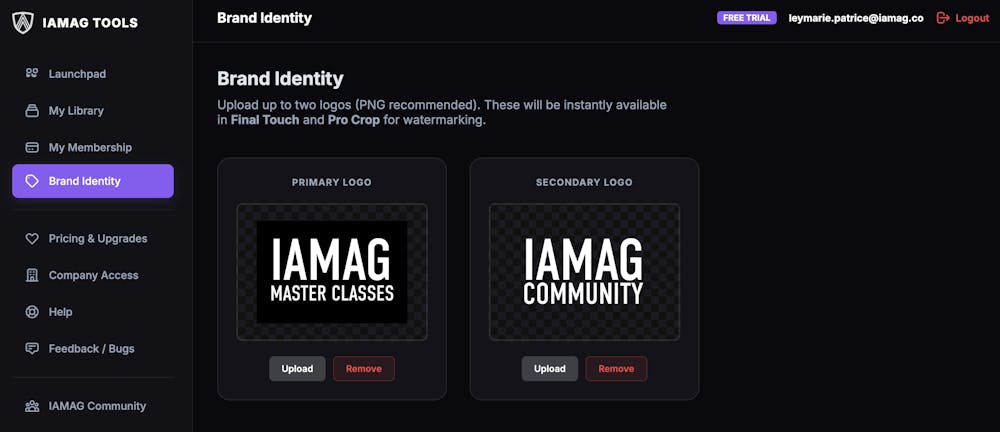1000x432 pixels.
Task: Click the IAMAG Community people icon
Action: click(32, 406)
